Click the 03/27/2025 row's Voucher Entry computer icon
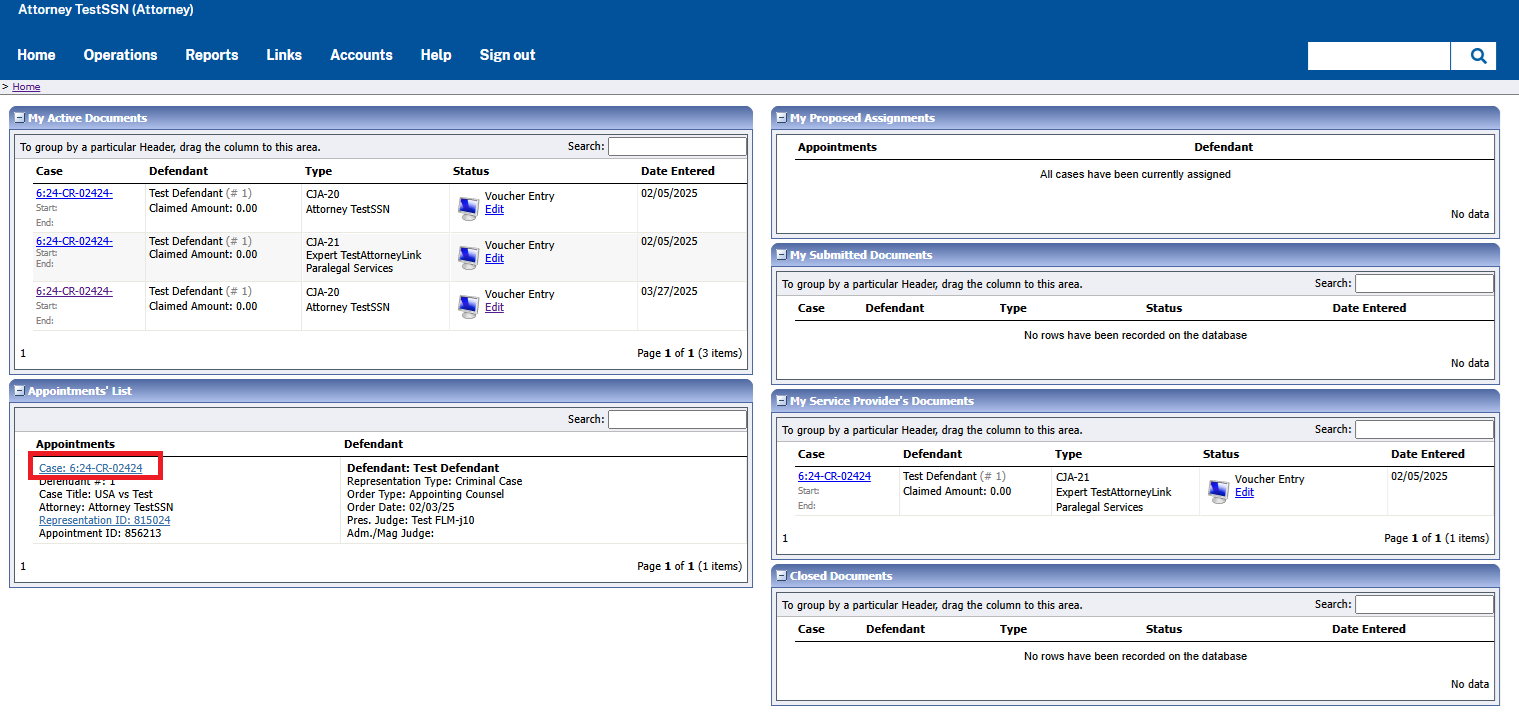 tap(468, 306)
